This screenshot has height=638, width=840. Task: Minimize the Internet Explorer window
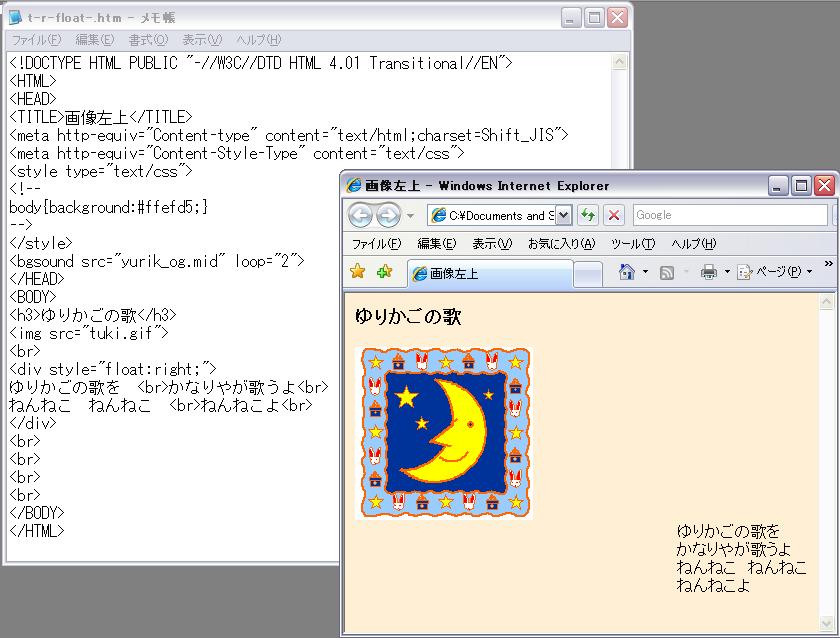[778, 186]
